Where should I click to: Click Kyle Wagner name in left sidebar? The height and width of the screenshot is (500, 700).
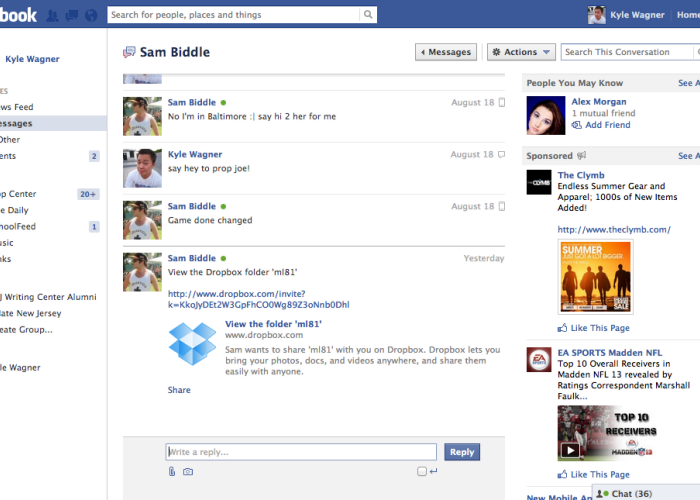(x=32, y=59)
